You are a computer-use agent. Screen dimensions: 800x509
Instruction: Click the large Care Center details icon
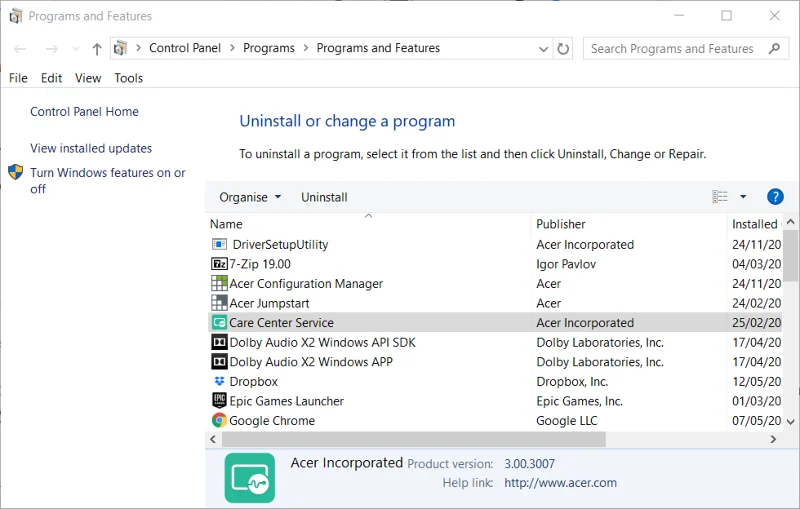[x=249, y=478]
